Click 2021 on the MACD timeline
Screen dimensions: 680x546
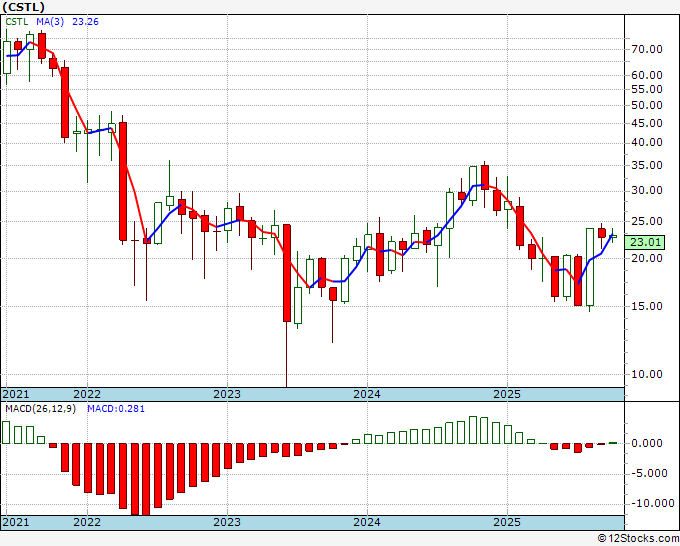16,522
